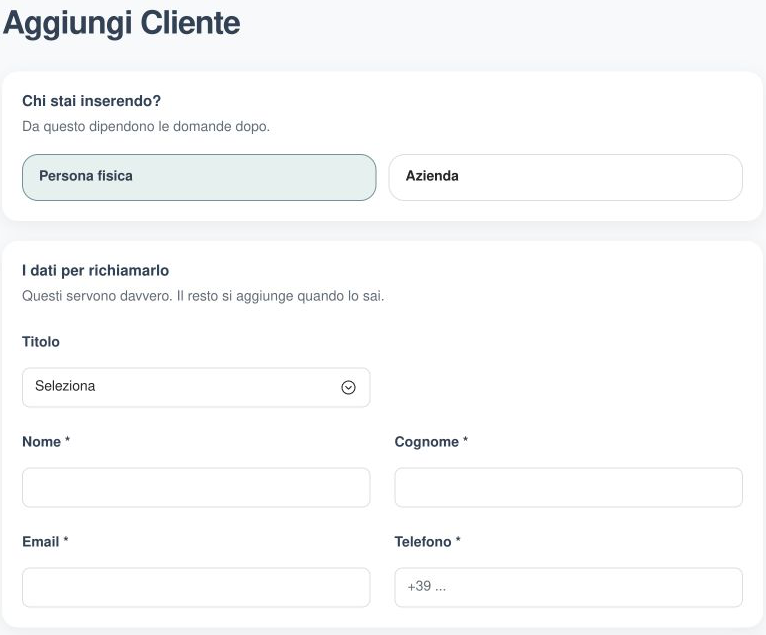The width and height of the screenshot is (766, 635).
Task: Focus the Cognome input field
Action: tap(569, 487)
